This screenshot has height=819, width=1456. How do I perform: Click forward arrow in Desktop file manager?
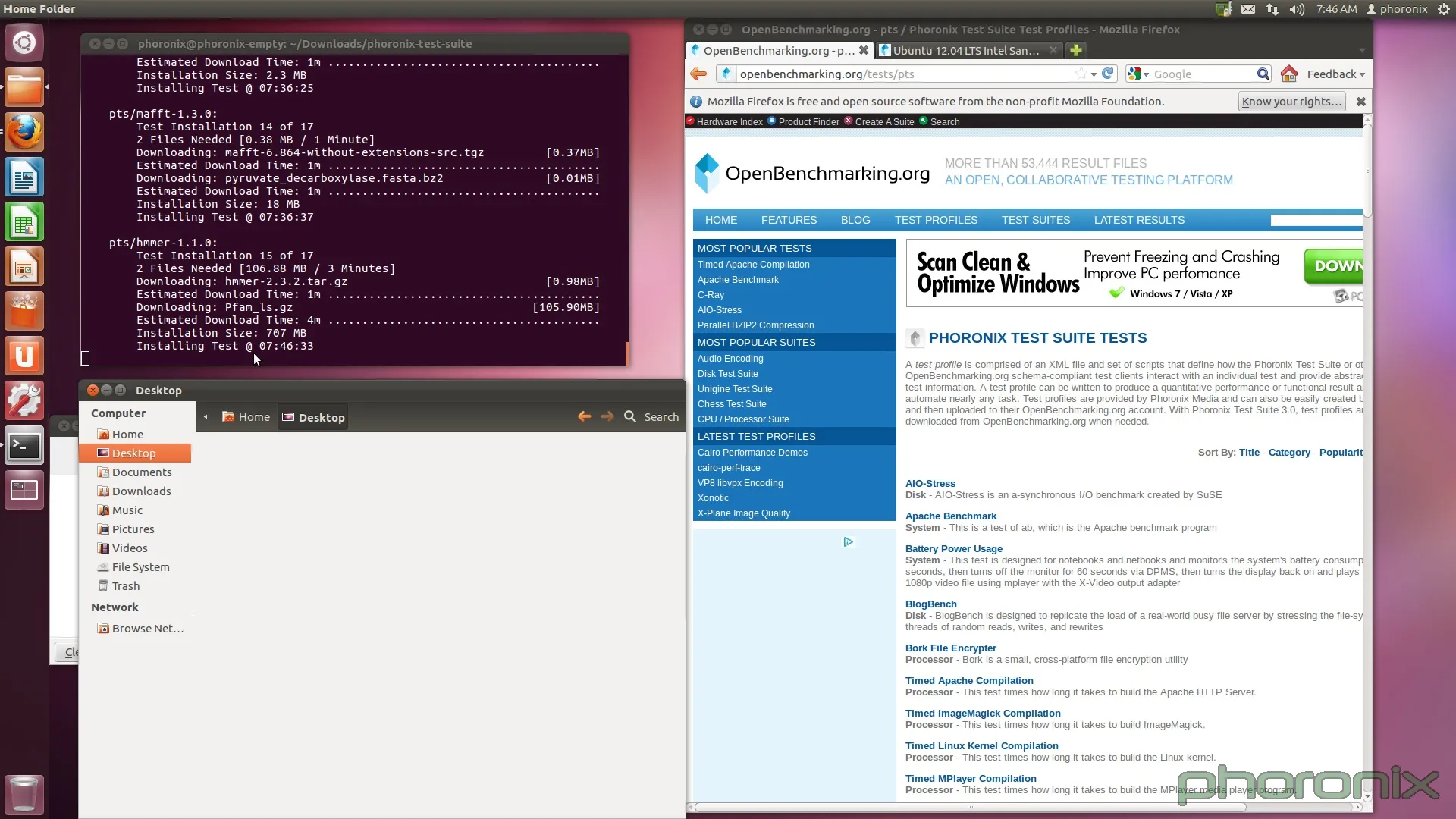point(607,416)
